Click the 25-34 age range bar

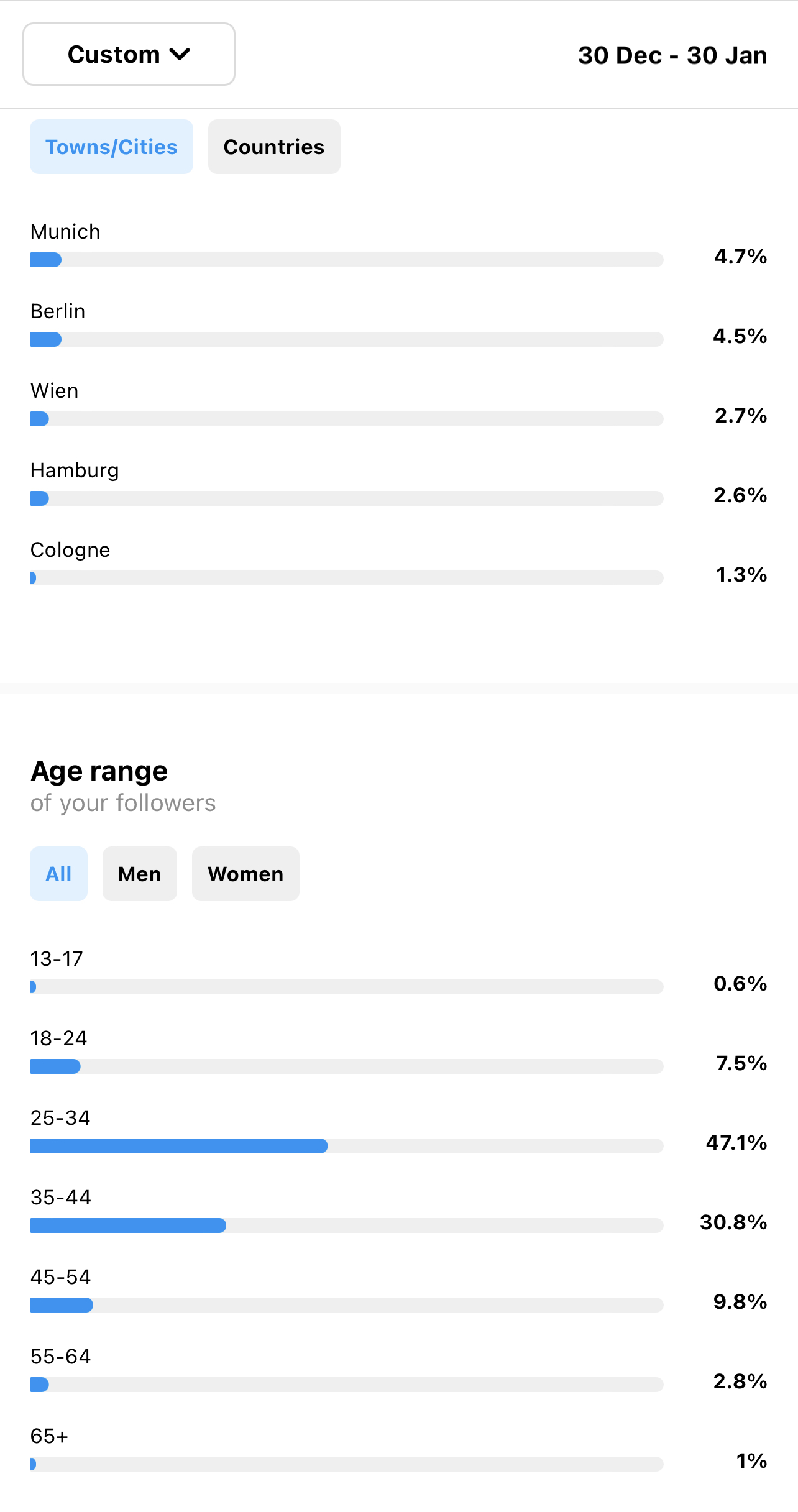(x=346, y=1146)
